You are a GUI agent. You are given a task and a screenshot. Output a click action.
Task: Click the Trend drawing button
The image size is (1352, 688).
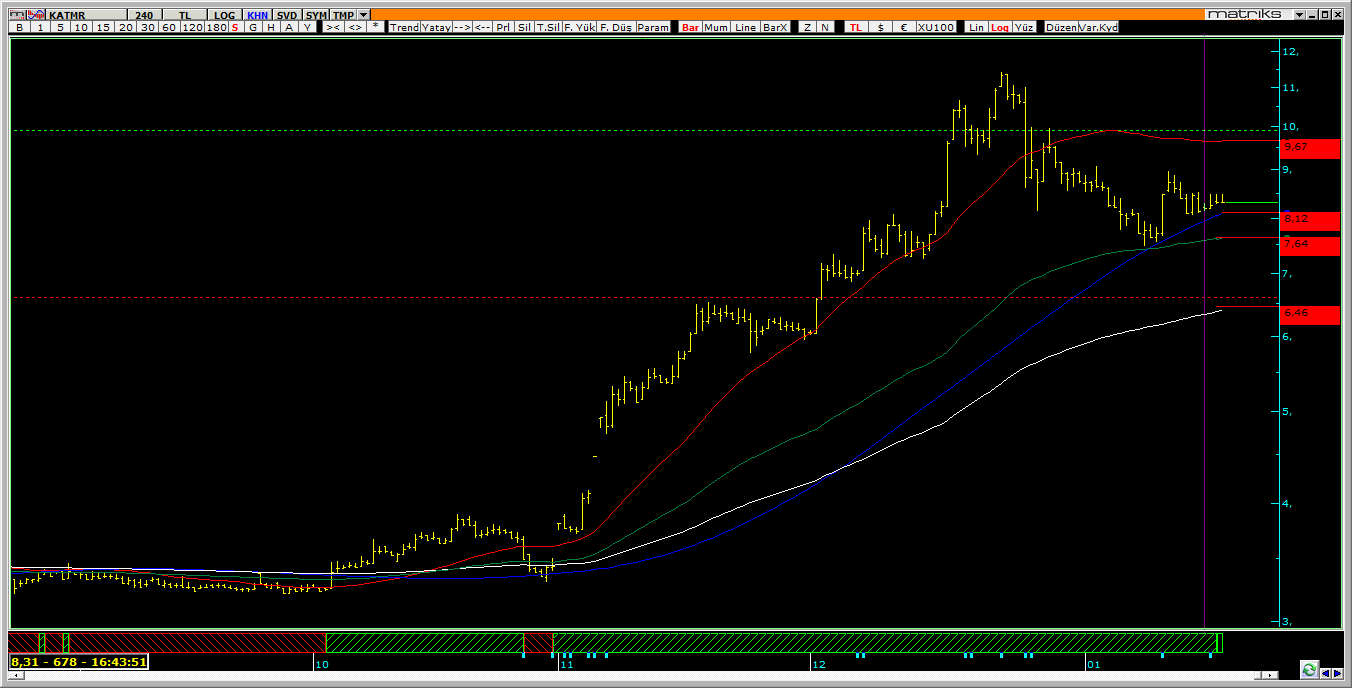(404, 28)
